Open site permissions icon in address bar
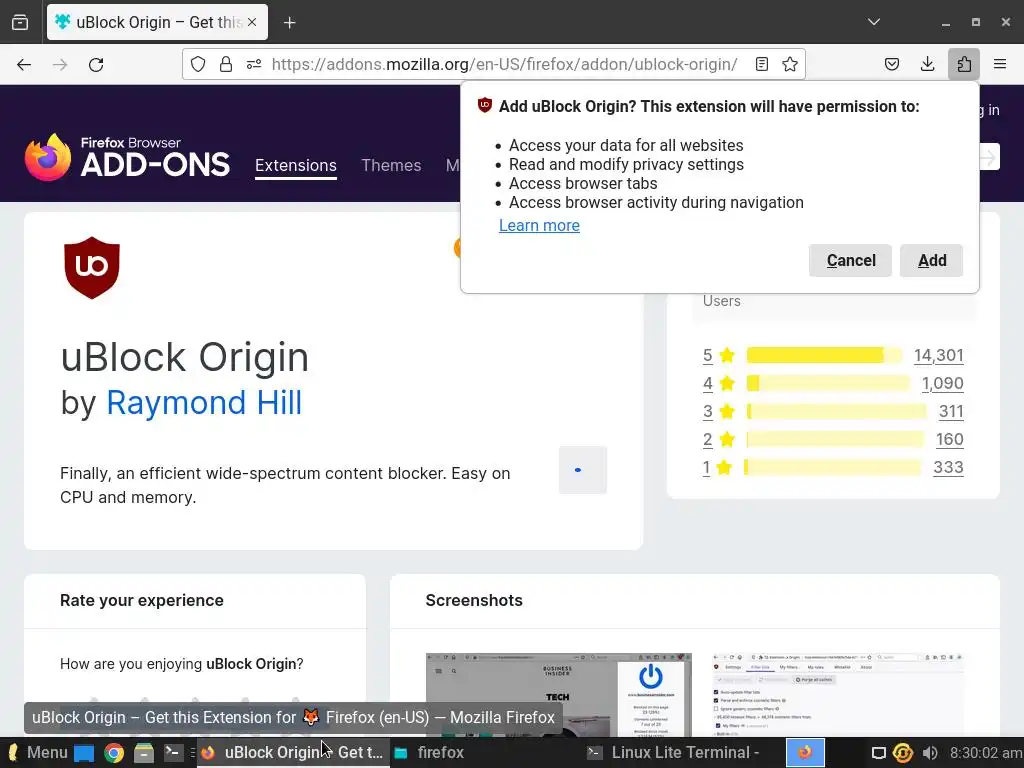 [x=254, y=64]
